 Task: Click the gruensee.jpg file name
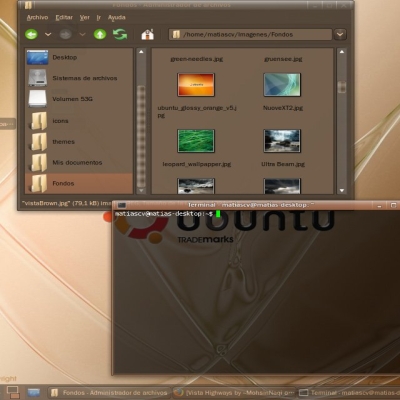coord(283,59)
